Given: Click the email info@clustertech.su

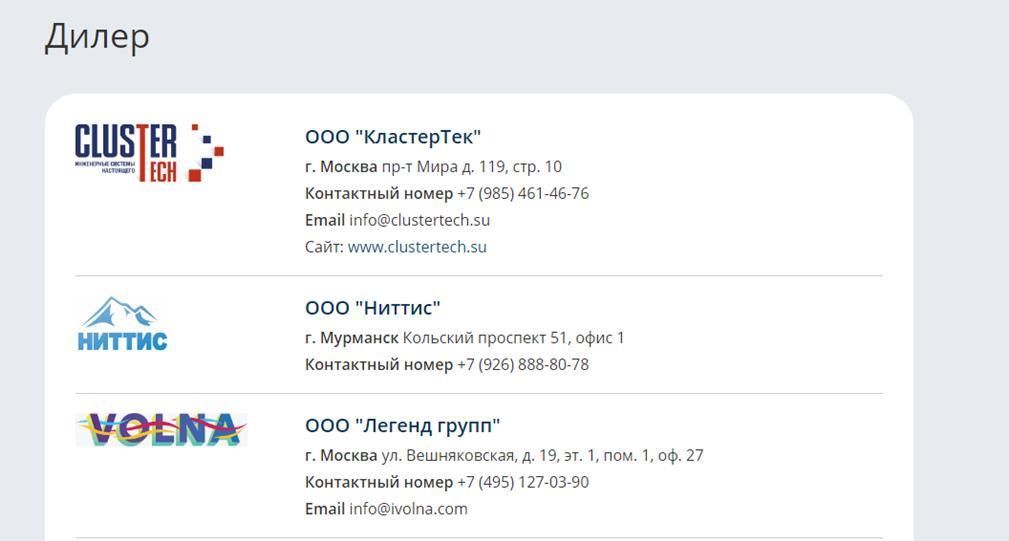Looking at the screenshot, I should (420, 220).
